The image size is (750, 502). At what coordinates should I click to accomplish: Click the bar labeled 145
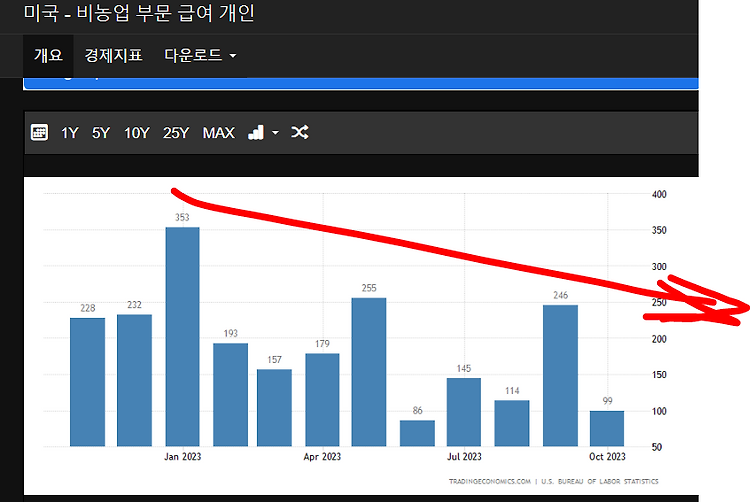pos(464,412)
